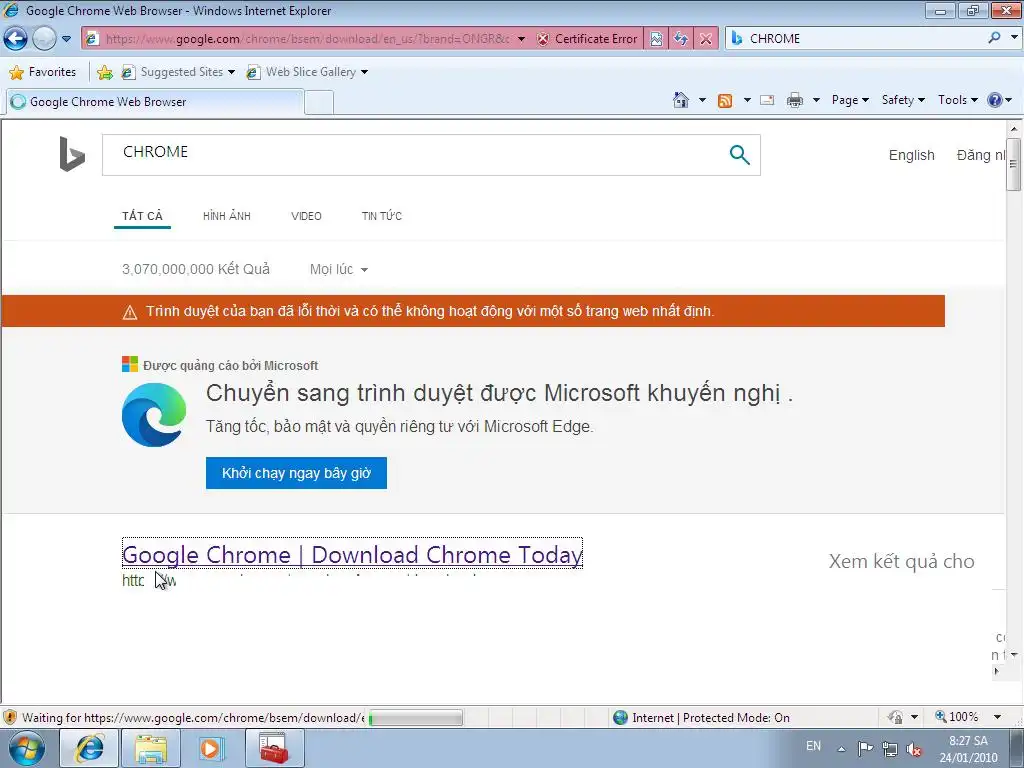
Task: Click the network tray icon
Action: point(889,748)
